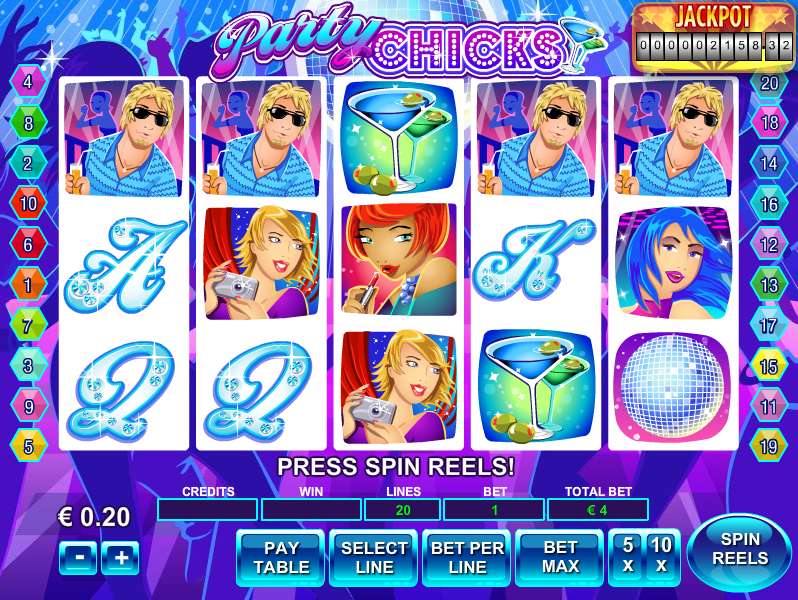This screenshot has width=798, height=600.
Task: Increase coin value with plus button
Action: click(x=120, y=558)
